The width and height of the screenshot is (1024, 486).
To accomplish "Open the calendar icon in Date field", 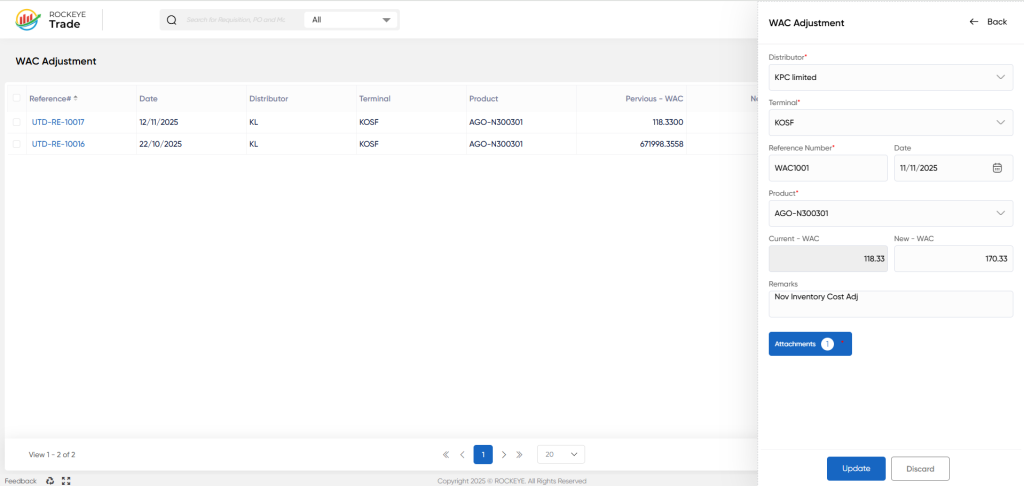I will pyautogui.click(x=997, y=168).
